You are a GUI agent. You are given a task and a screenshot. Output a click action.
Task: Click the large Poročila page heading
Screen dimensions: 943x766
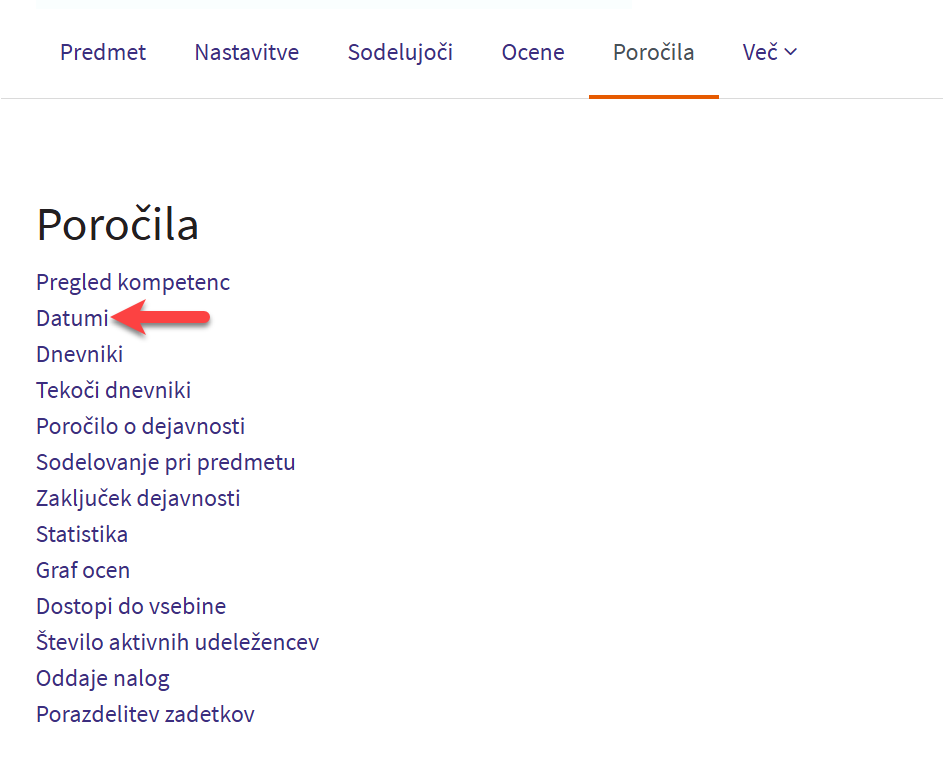tap(117, 225)
